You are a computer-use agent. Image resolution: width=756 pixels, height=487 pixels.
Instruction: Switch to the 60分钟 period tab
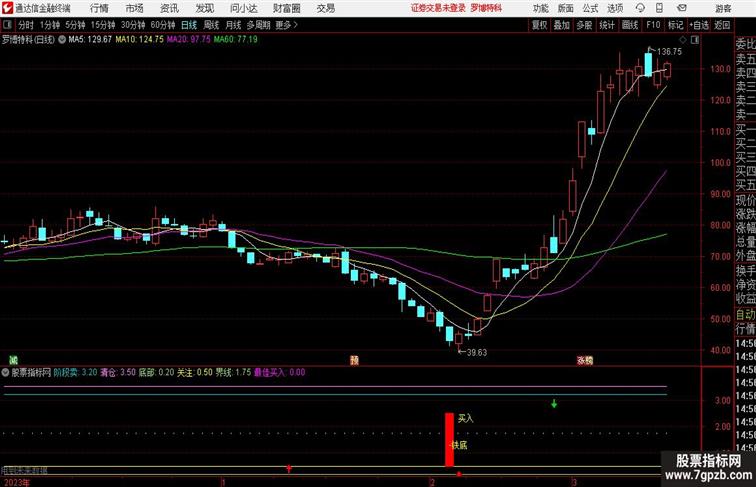click(162, 25)
